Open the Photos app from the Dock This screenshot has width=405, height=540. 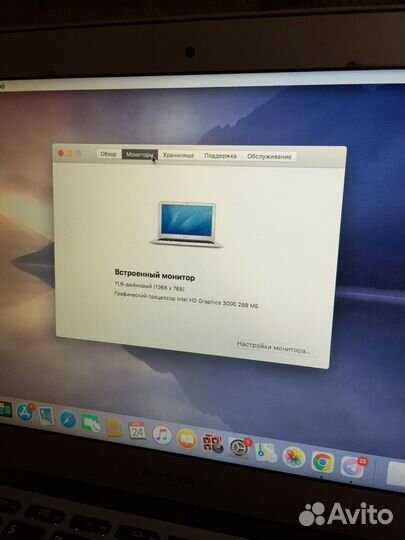click(x=294, y=457)
